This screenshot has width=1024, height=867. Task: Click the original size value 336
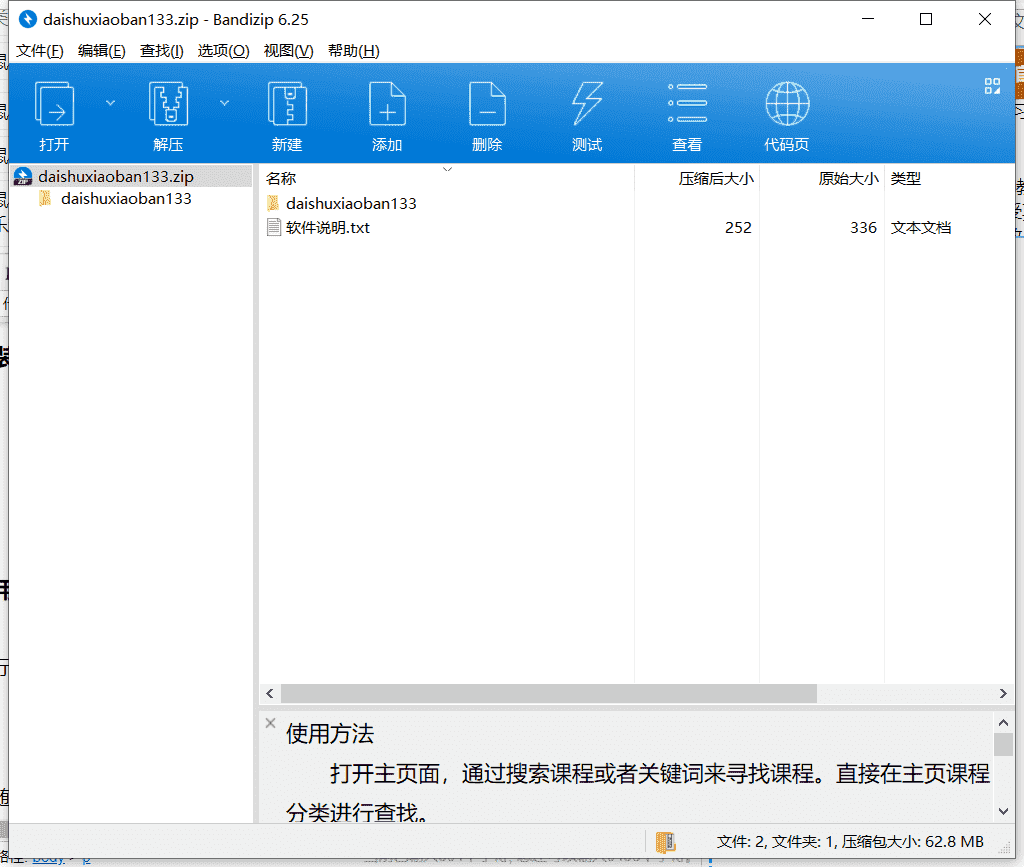pos(863,228)
